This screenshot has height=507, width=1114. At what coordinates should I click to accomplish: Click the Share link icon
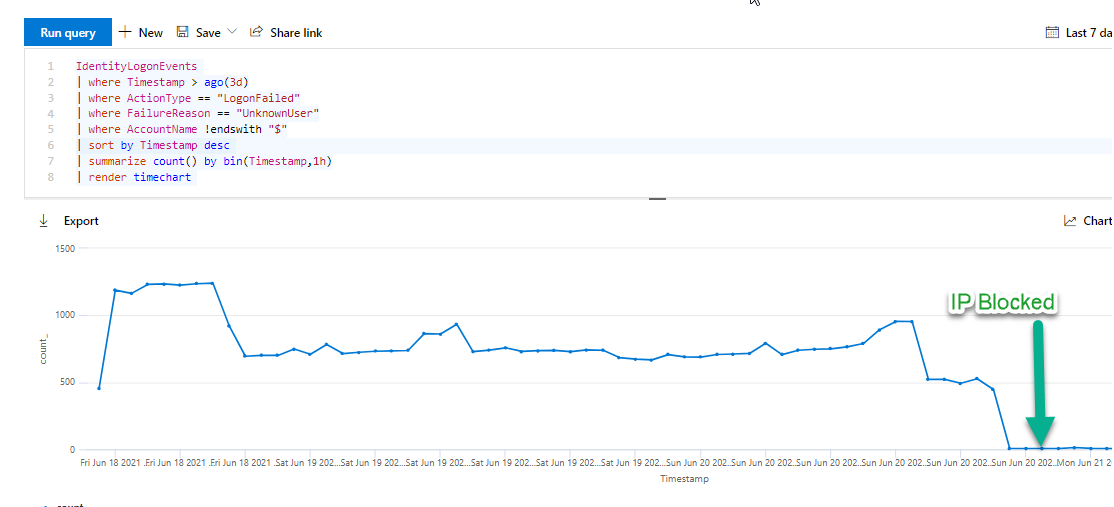256,32
